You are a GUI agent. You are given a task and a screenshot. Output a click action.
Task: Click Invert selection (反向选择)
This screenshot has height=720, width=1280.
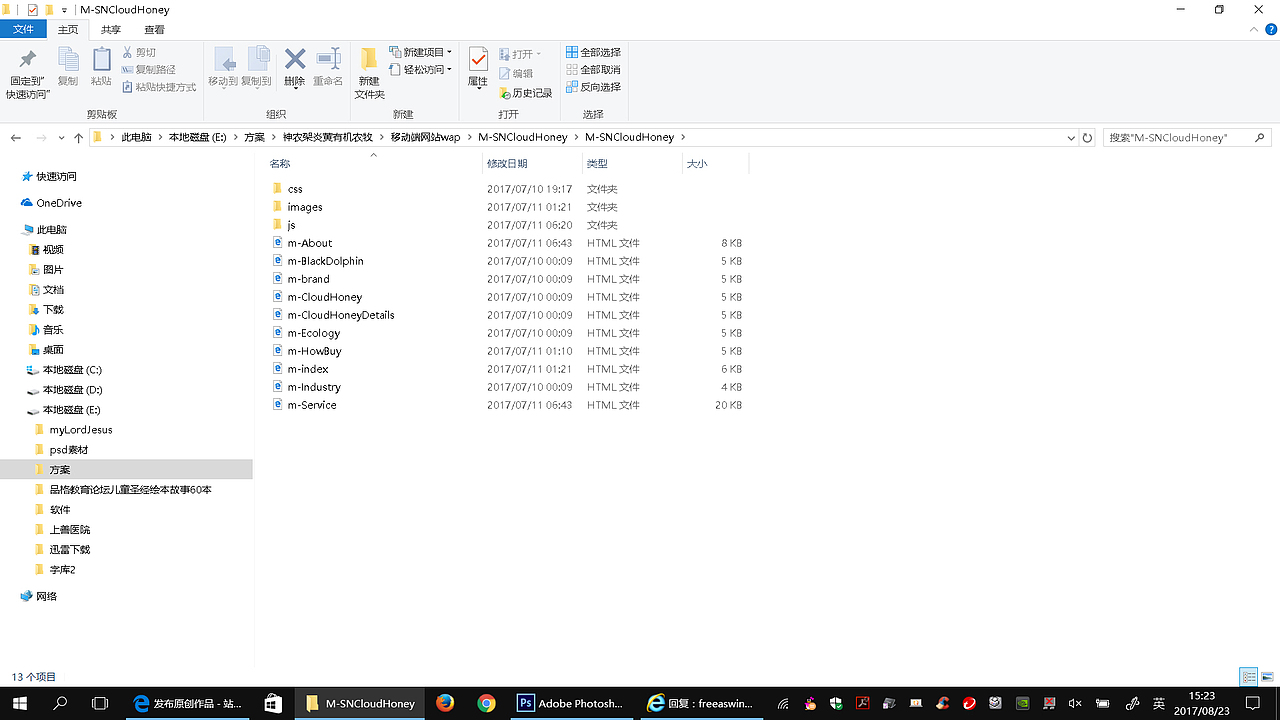coord(593,87)
